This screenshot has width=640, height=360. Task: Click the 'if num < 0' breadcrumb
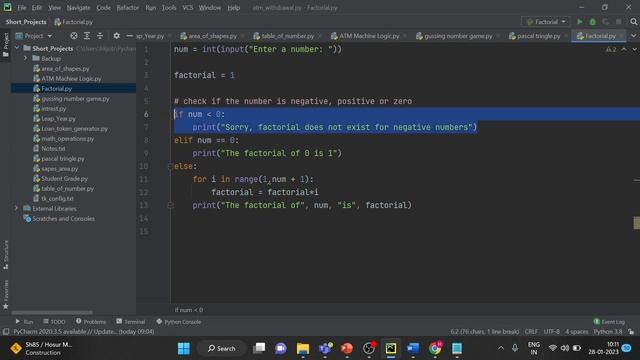pyautogui.click(x=189, y=310)
